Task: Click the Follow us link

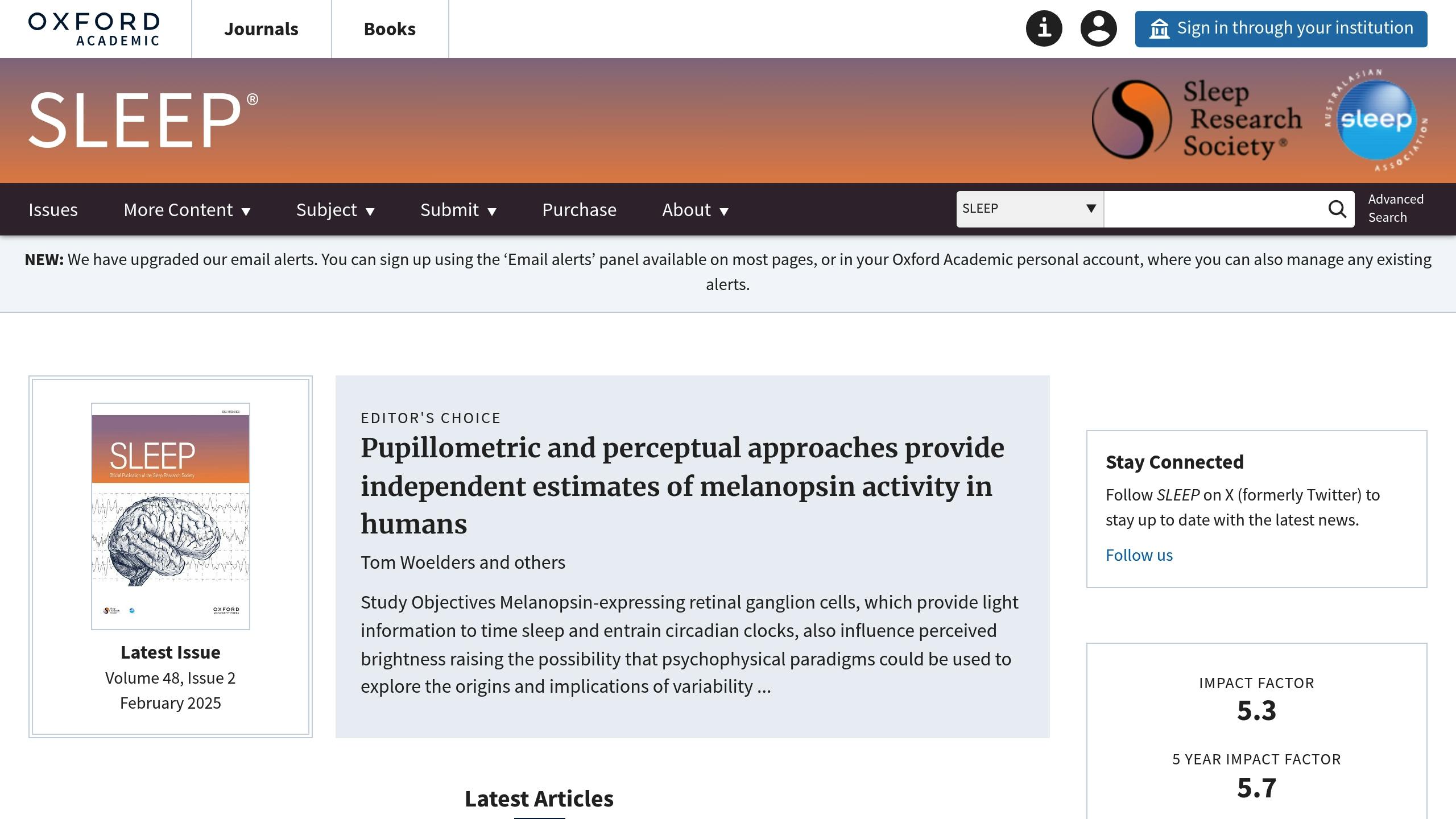Action: 1139,555
